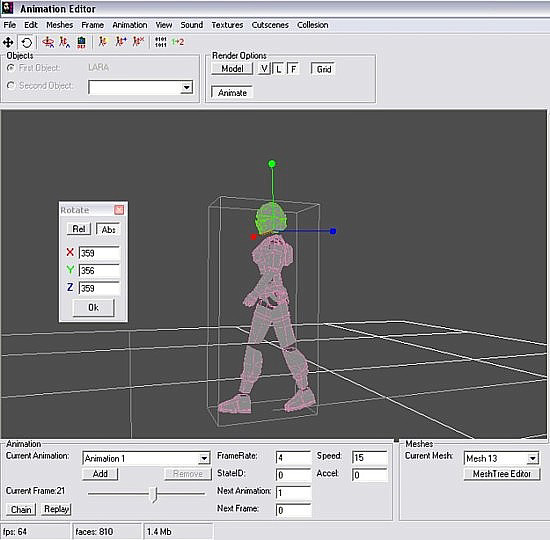Select the Second Object radio button

[11, 85]
